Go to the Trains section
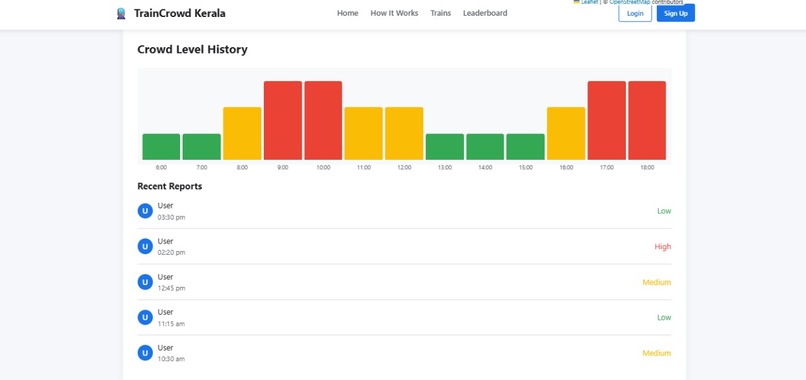 click(441, 13)
